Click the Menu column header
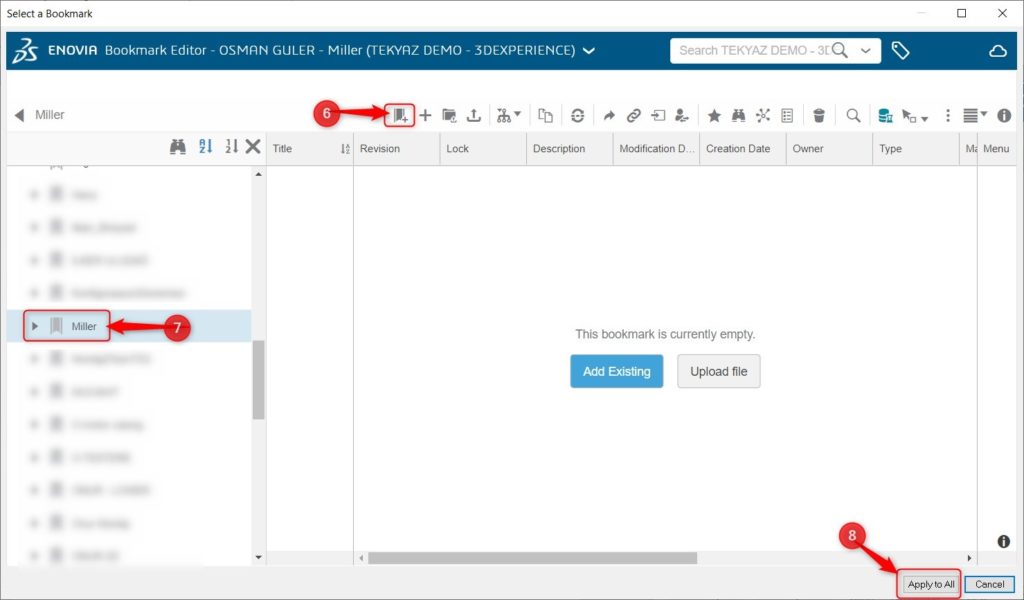The image size is (1024, 600). pos(997,149)
